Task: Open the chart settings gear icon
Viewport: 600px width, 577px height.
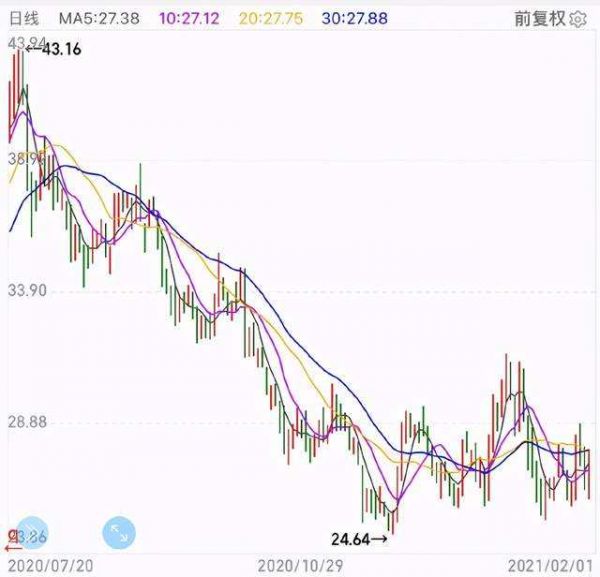Action: [578, 19]
